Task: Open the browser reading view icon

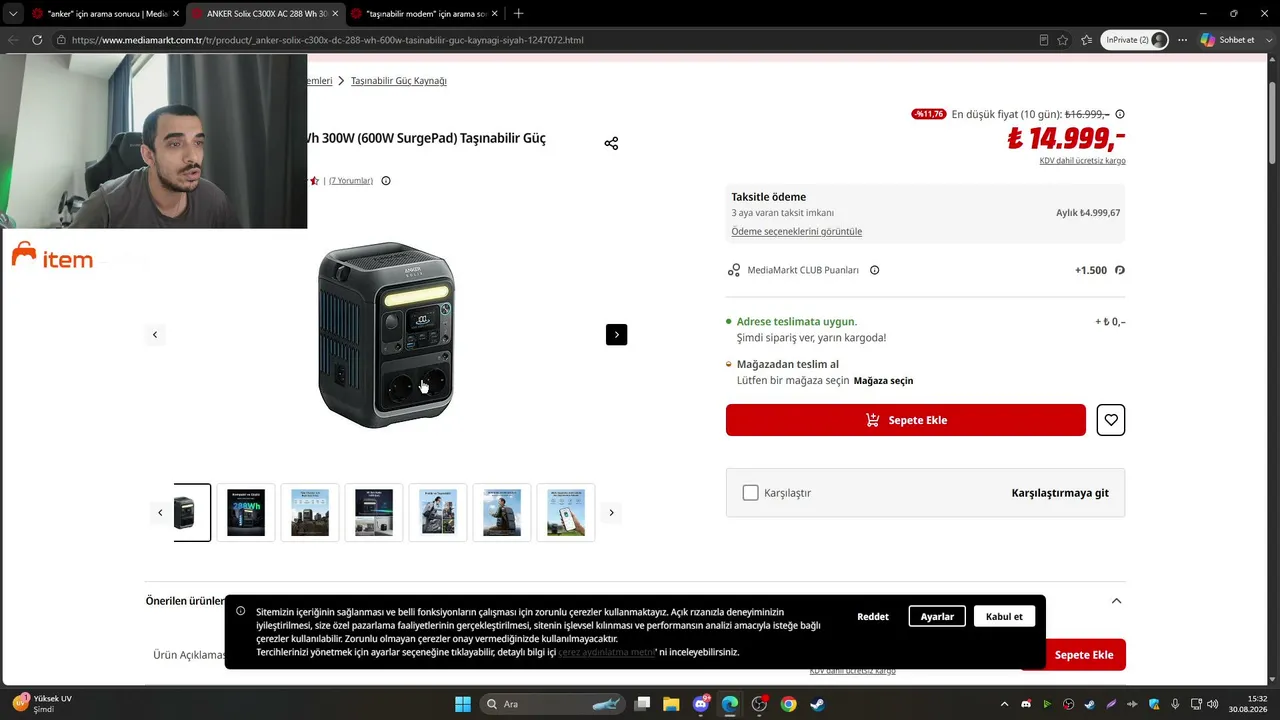Action: tap(1044, 40)
